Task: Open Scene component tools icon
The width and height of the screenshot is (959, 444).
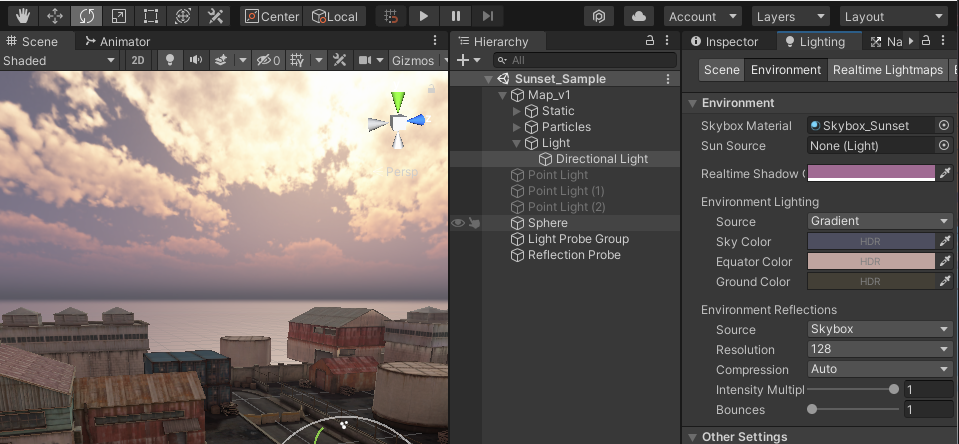Action: (x=339, y=61)
